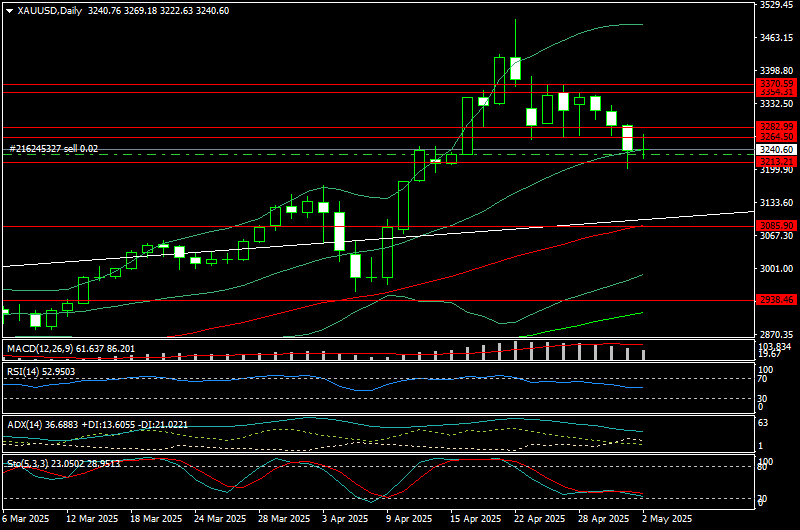
Task: Open the chart menu triangle beside XAUUSD,Daily
Action: click(x=10, y=11)
